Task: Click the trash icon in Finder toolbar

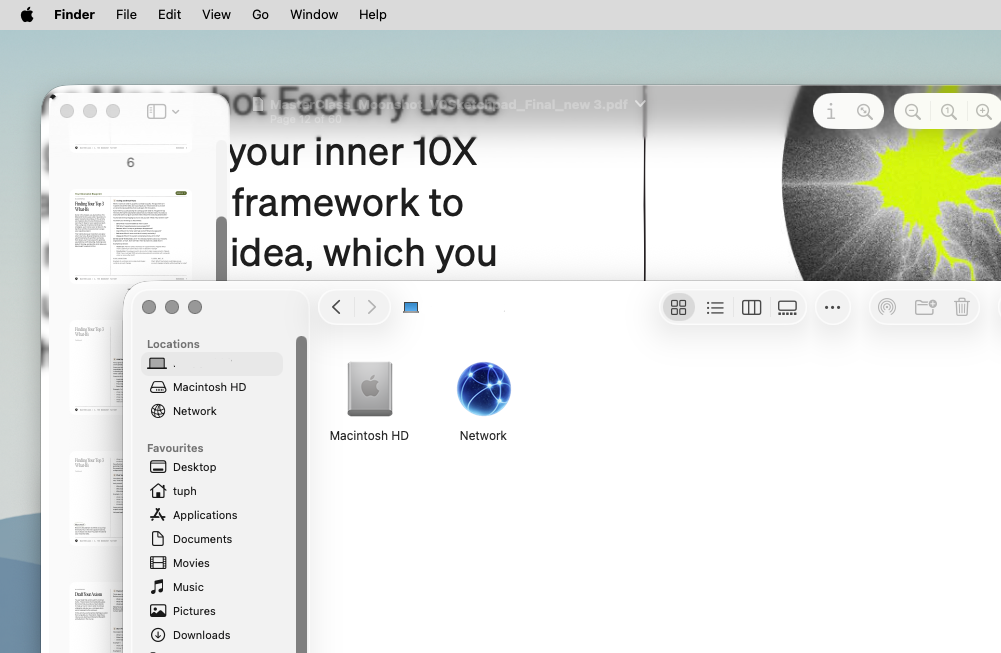Action: [961, 308]
